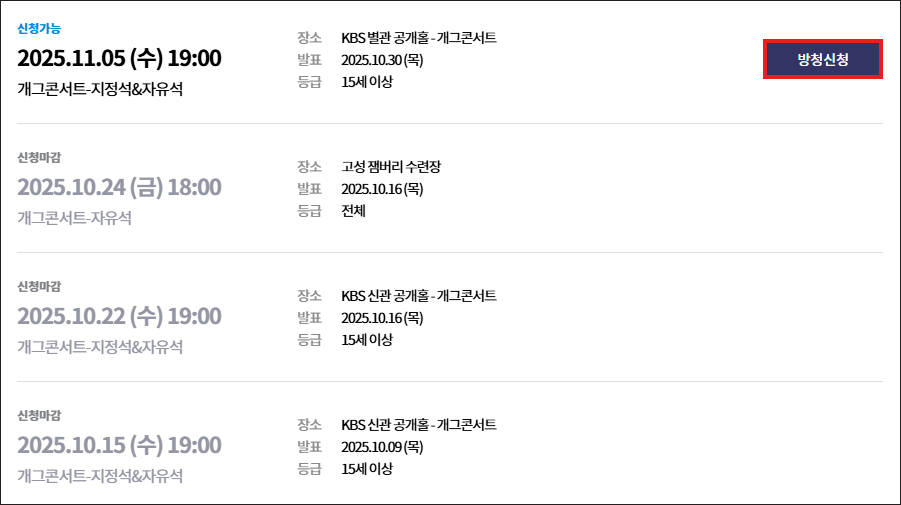Screen dimensions: 901x505
Task: Click the 전체 rating text
Action: [x=354, y=211]
